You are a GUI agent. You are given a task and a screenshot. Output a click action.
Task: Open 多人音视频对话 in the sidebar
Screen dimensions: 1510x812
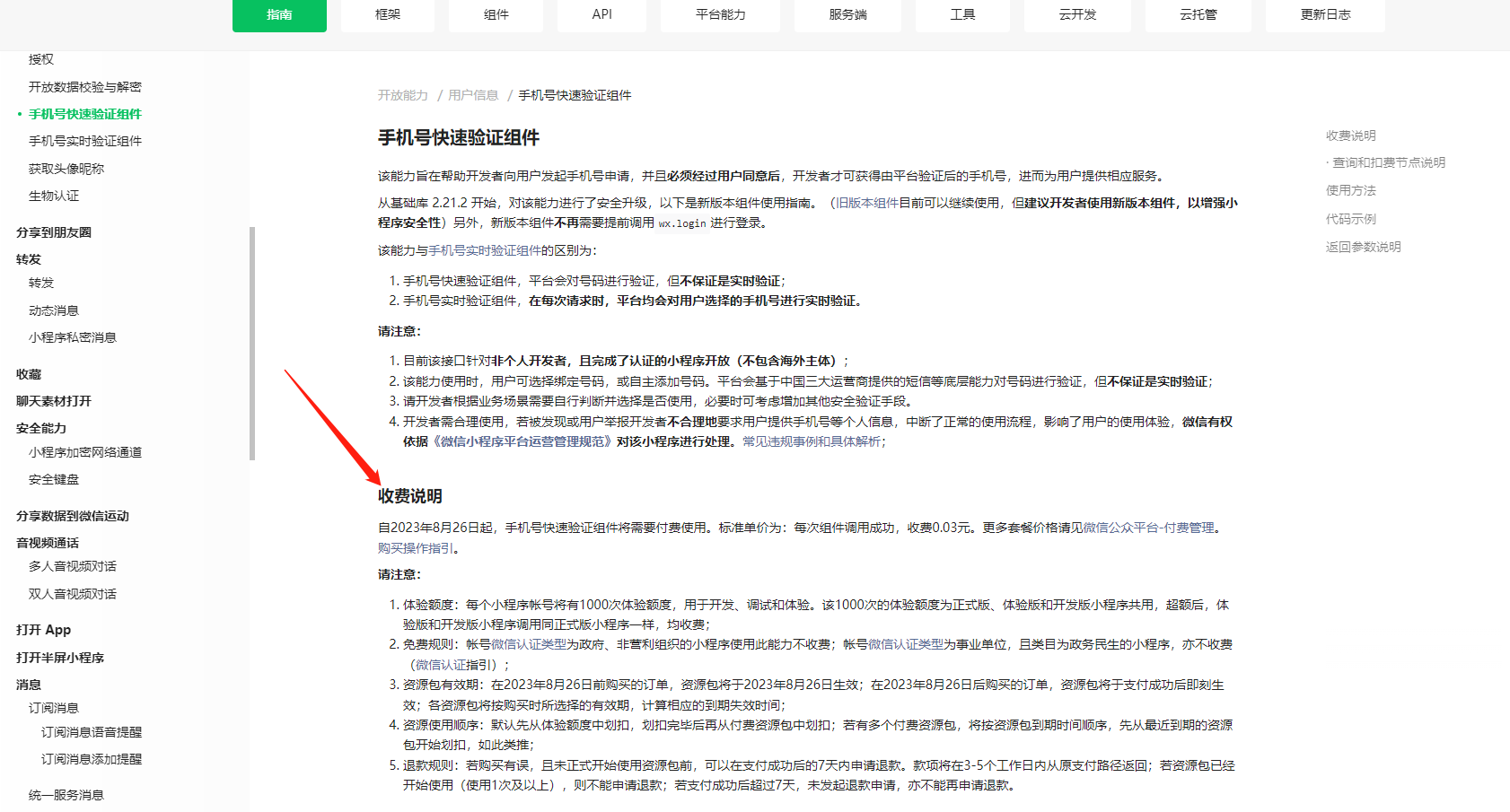[x=73, y=566]
